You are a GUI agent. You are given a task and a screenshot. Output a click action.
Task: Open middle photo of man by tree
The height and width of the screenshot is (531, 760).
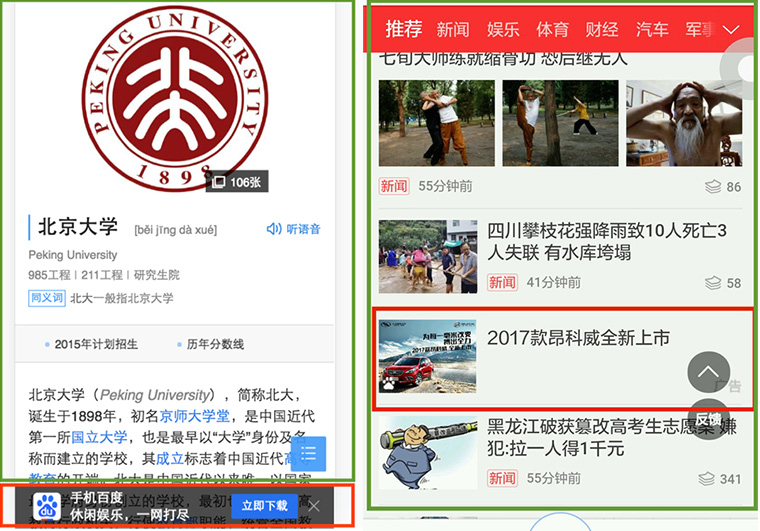(560, 123)
